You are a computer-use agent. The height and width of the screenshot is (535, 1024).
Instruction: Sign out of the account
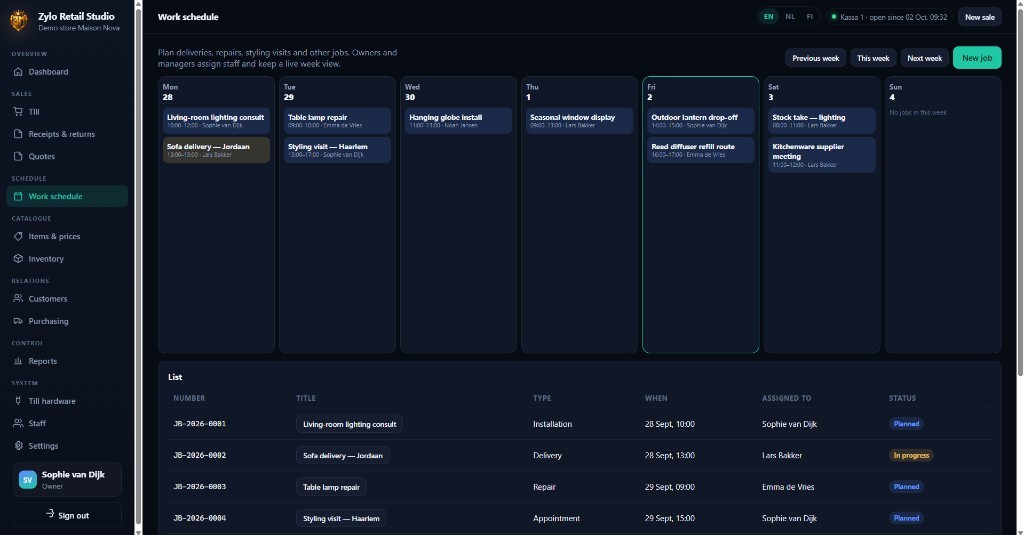point(67,515)
